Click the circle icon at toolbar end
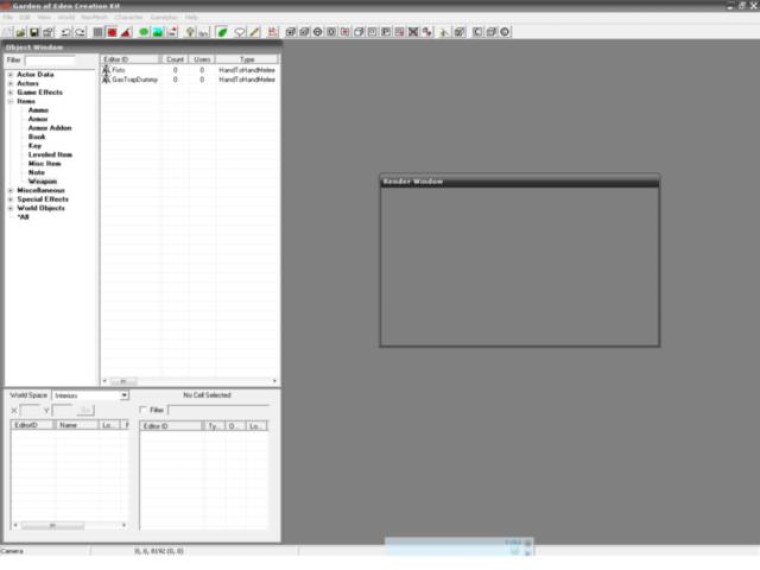Image resolution: width=760 pixels, height=570 pixels. pyautogui.click(x=505, y=32)
